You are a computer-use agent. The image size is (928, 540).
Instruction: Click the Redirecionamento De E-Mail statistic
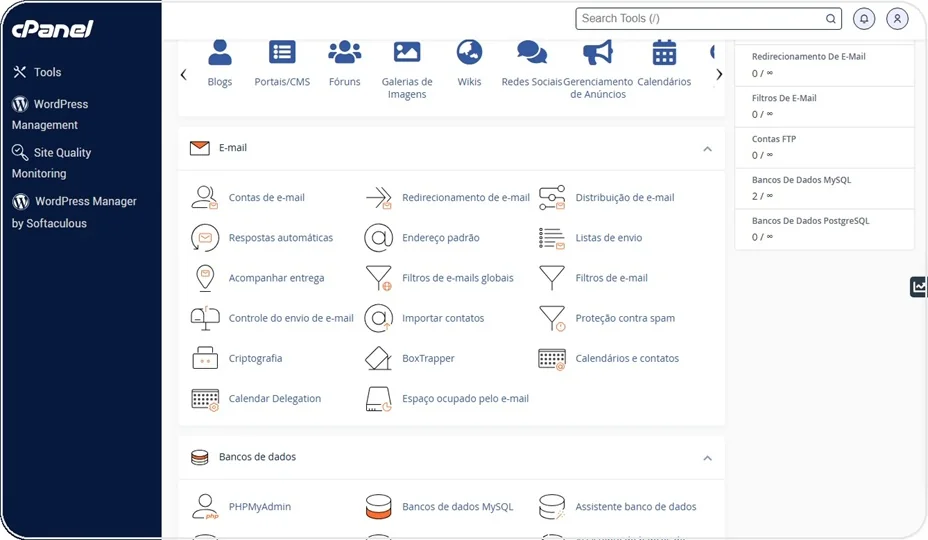(x=824, y=65)
